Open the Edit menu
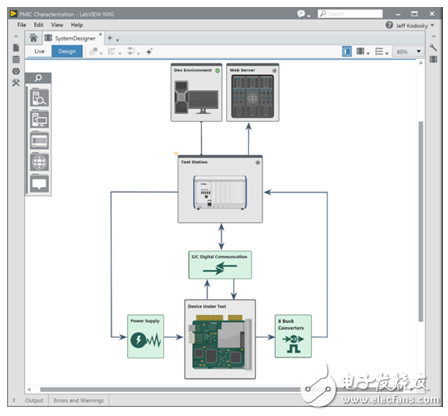This screenshot has height=416, width=448. coord(38,25)
